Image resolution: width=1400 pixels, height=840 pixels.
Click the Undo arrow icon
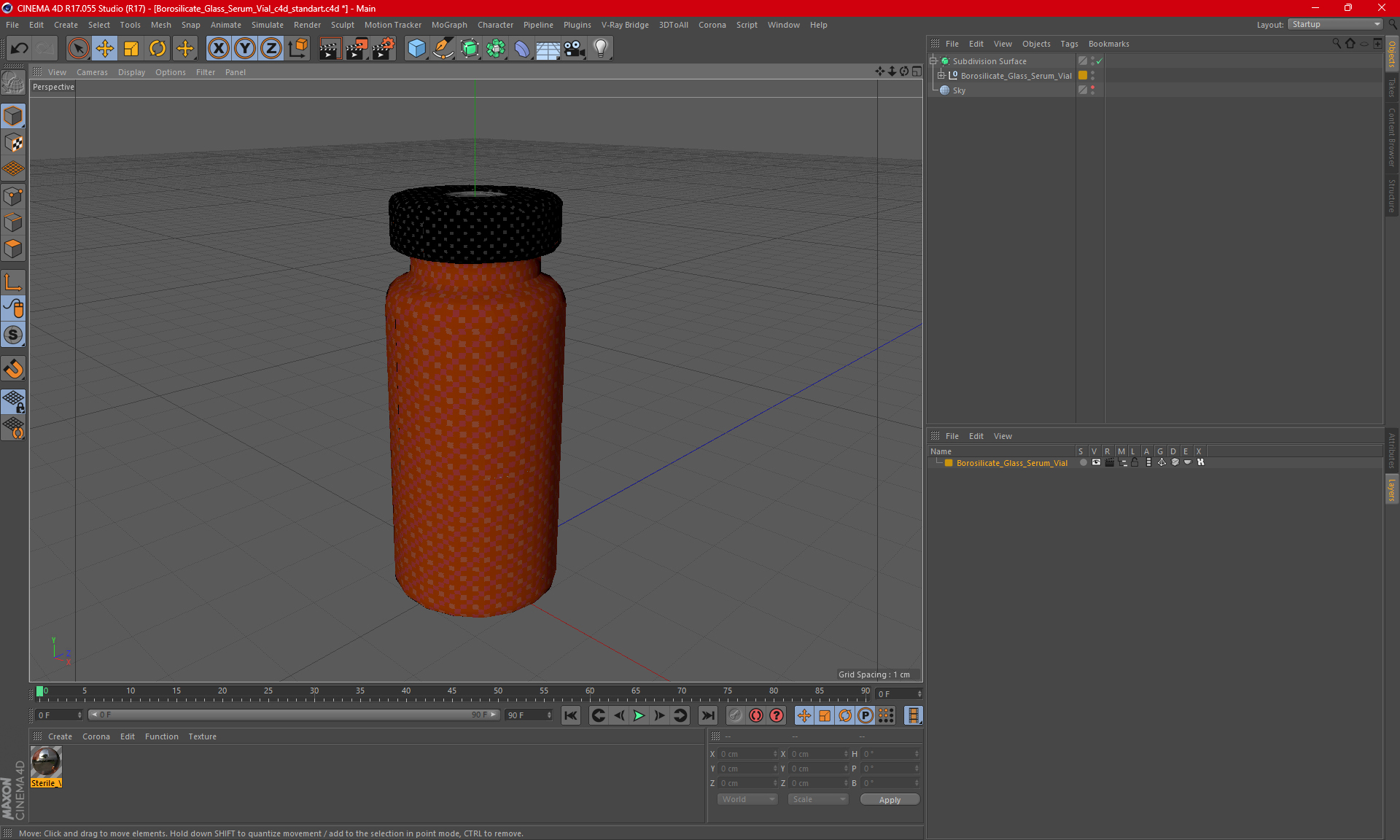(19, 48)
